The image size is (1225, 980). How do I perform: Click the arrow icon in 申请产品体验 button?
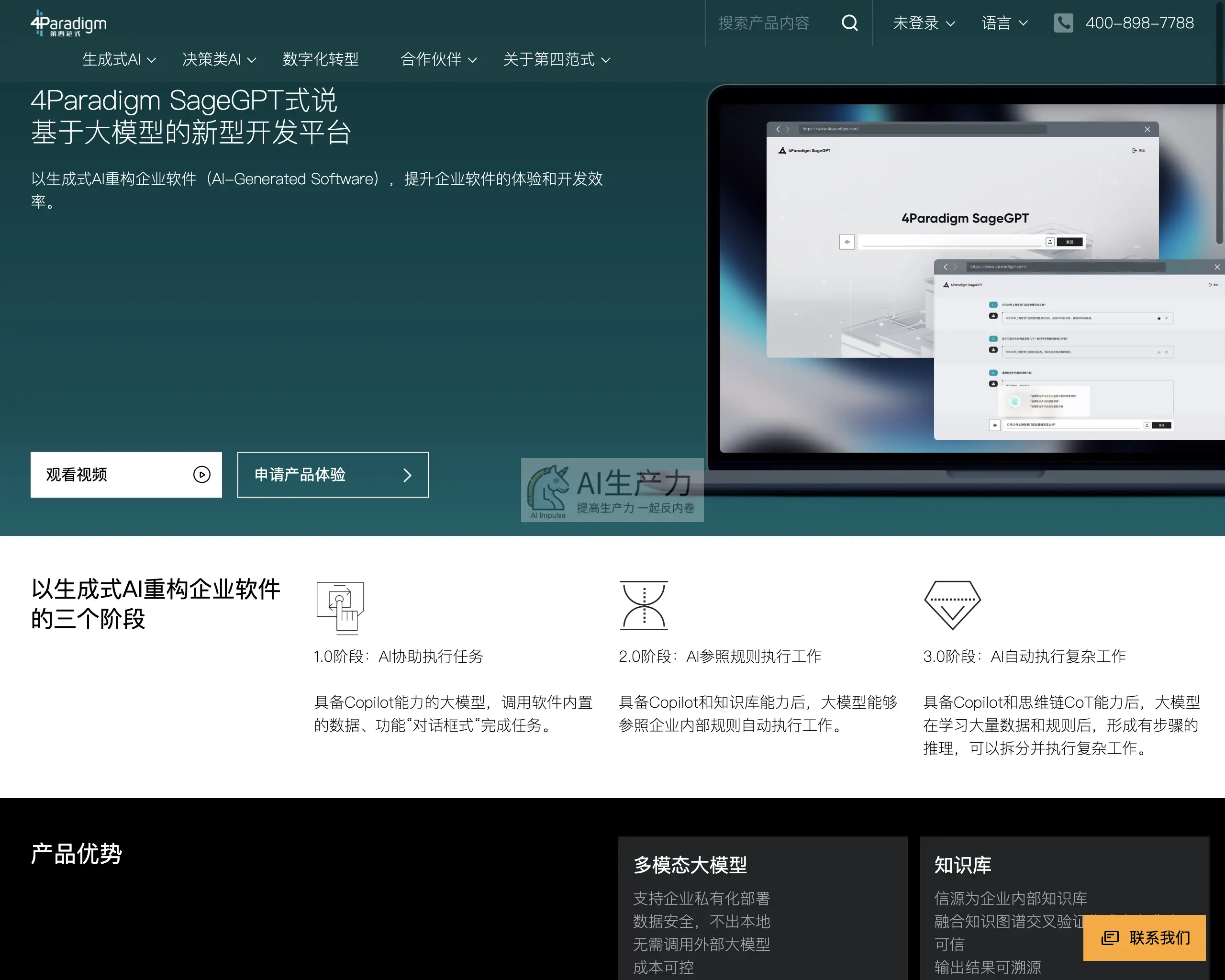[x=407, y=475]
